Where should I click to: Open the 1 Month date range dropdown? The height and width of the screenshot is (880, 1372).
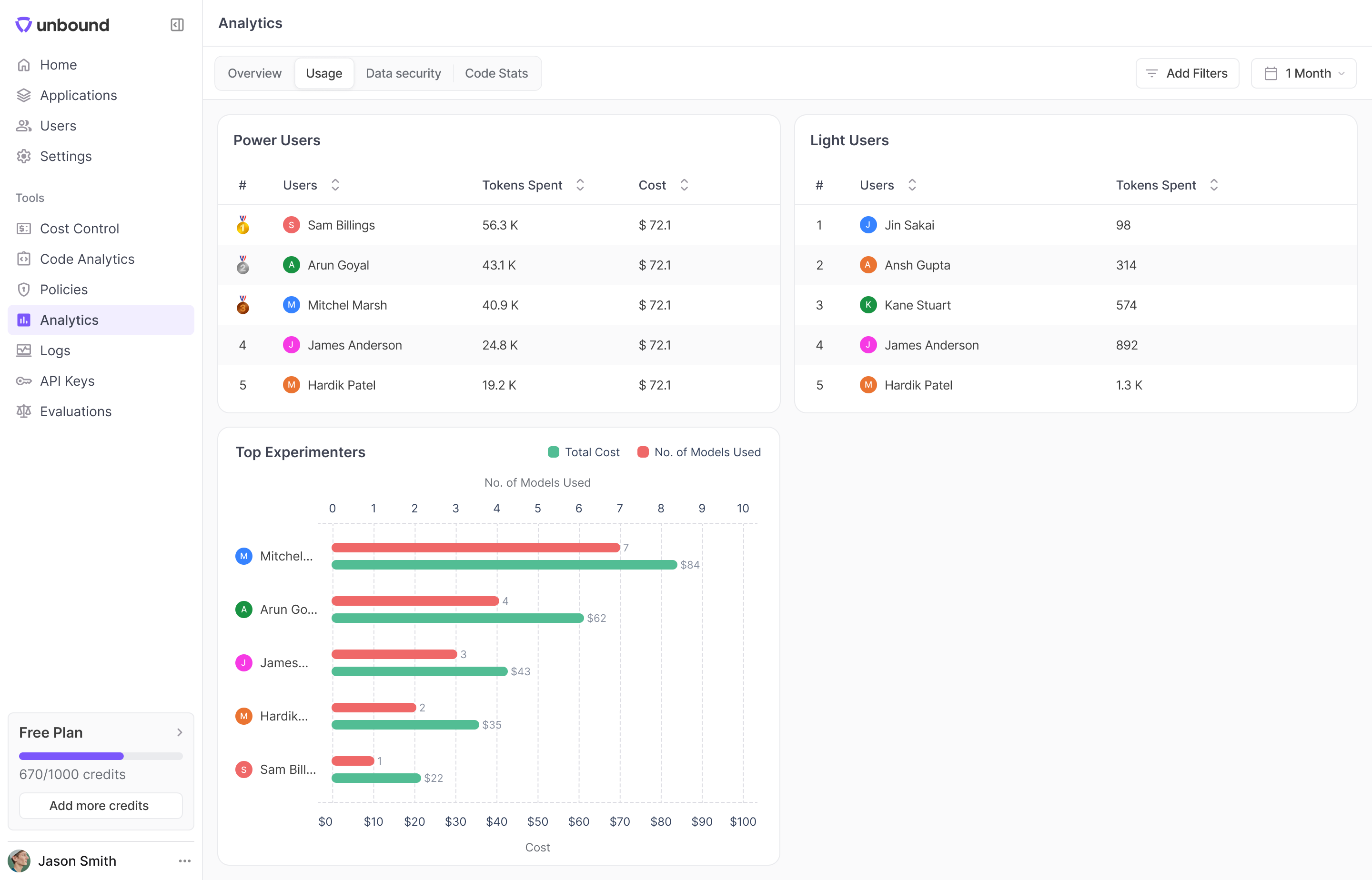click(x=1303, y=73)
